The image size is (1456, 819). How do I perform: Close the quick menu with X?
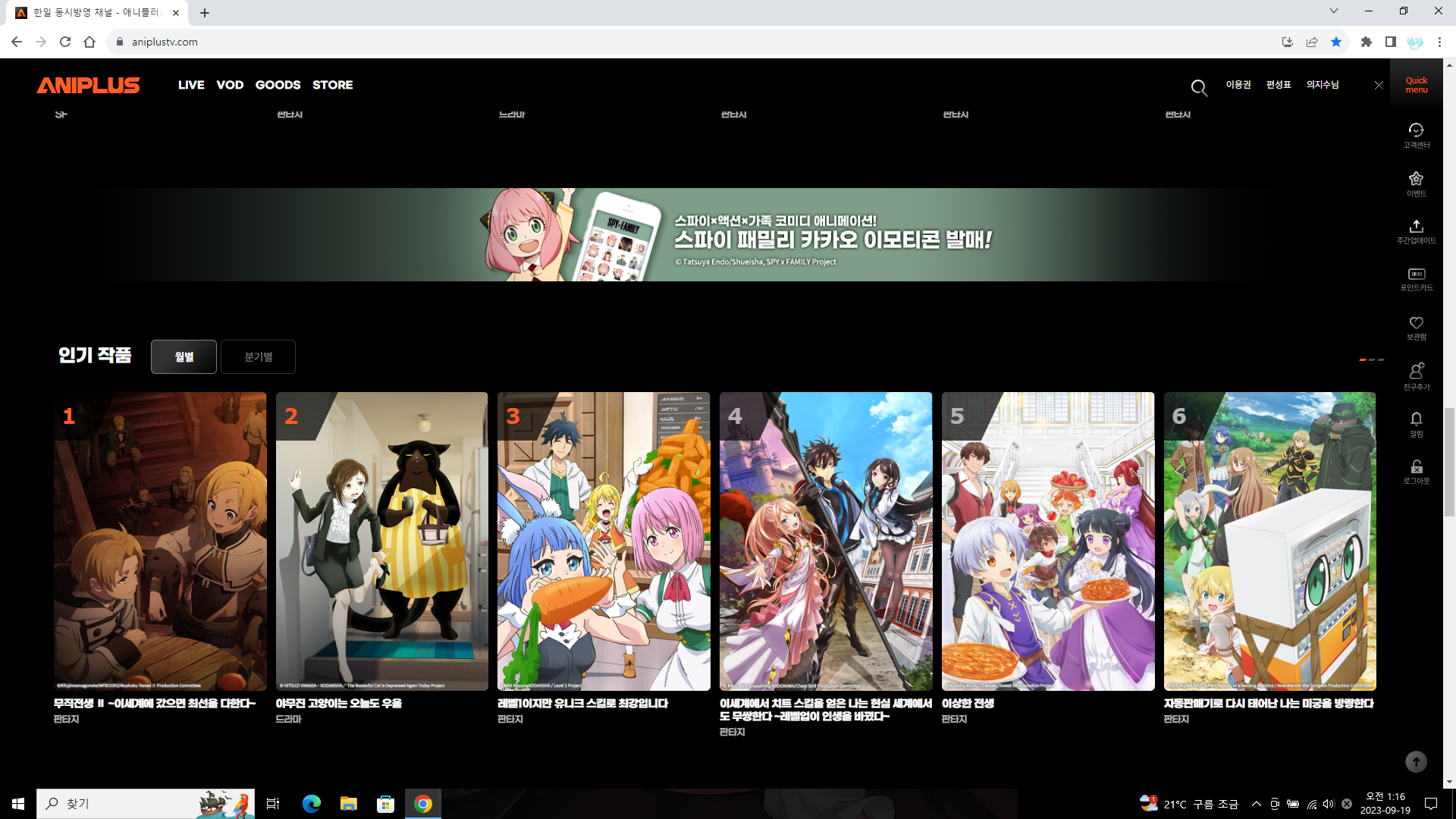tap(1379, 85)
